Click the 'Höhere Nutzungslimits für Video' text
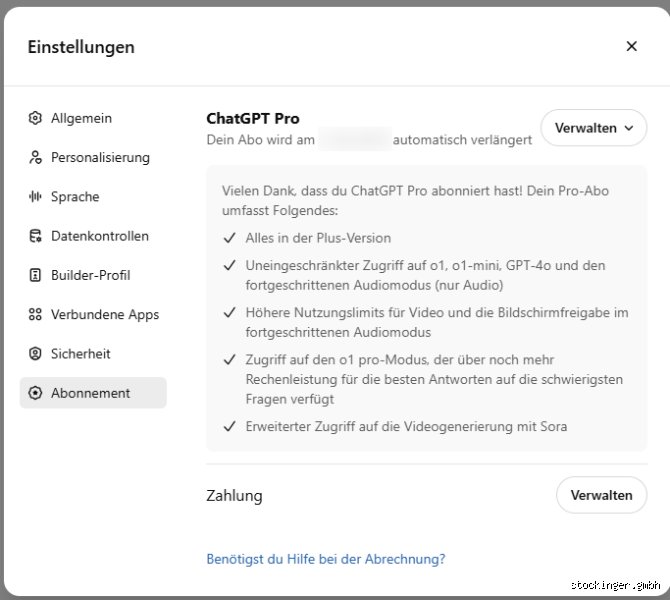670x600 pixels. pos(437,322)
